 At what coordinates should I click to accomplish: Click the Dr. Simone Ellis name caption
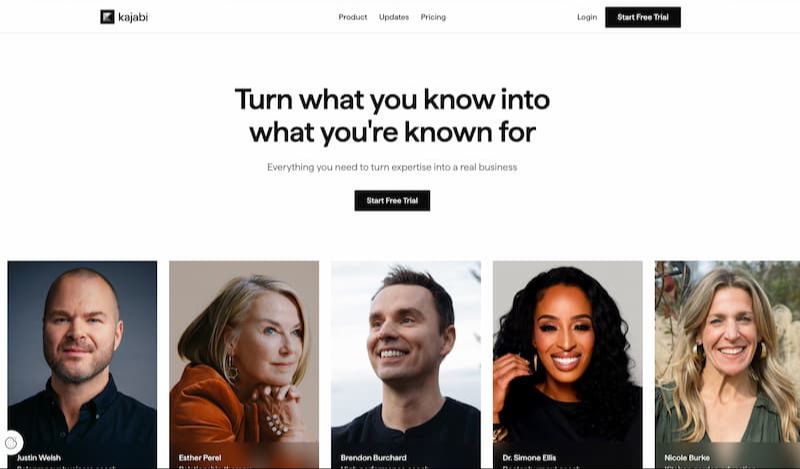click(x=529, y=458)
